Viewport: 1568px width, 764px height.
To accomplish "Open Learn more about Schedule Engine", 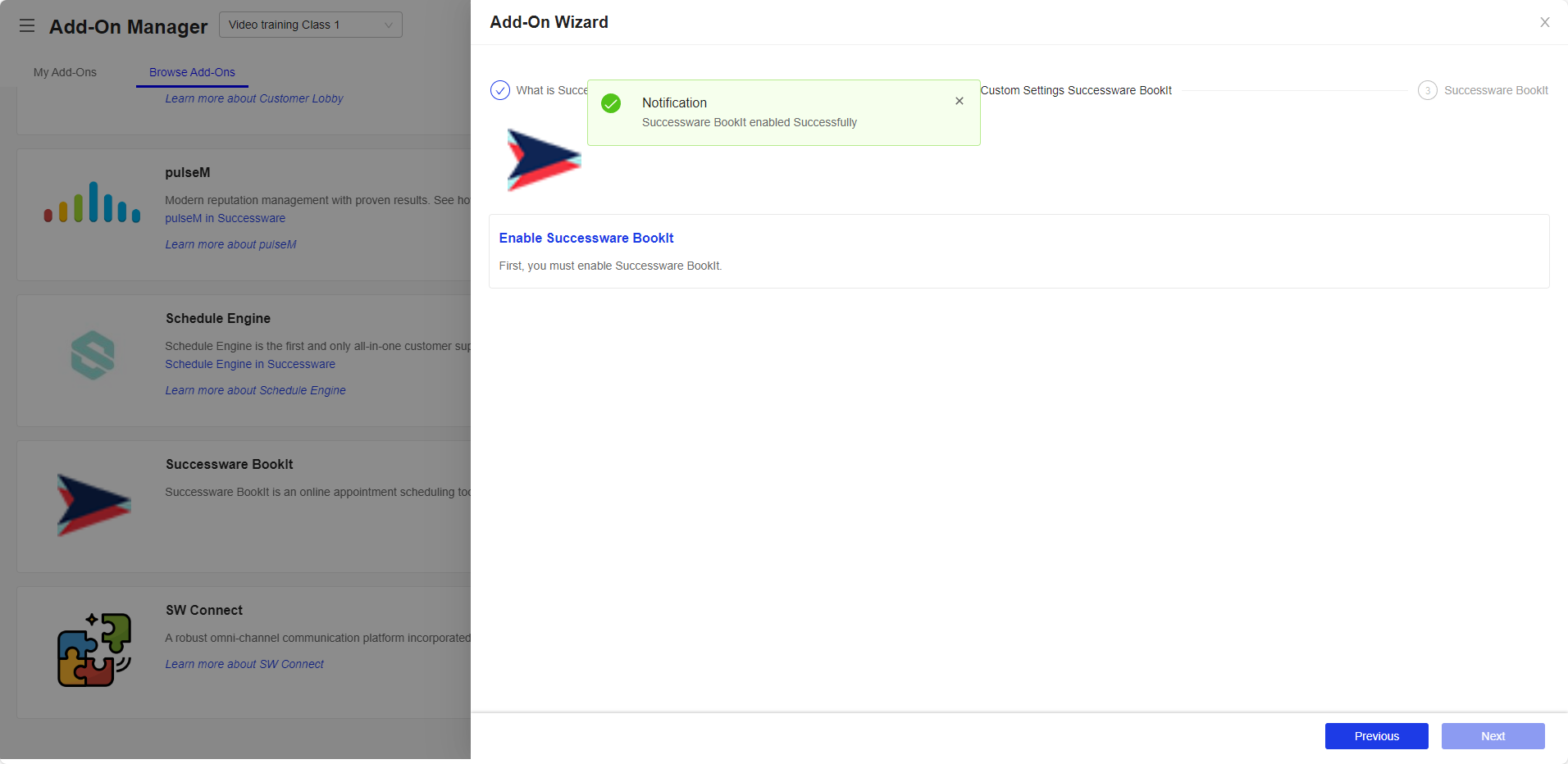I will [x=255, y=390].
